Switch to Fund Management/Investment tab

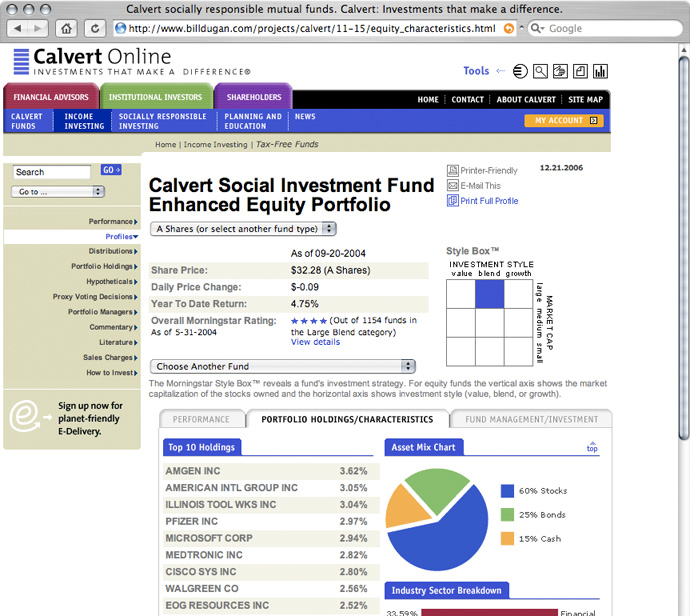click(532, 419)
